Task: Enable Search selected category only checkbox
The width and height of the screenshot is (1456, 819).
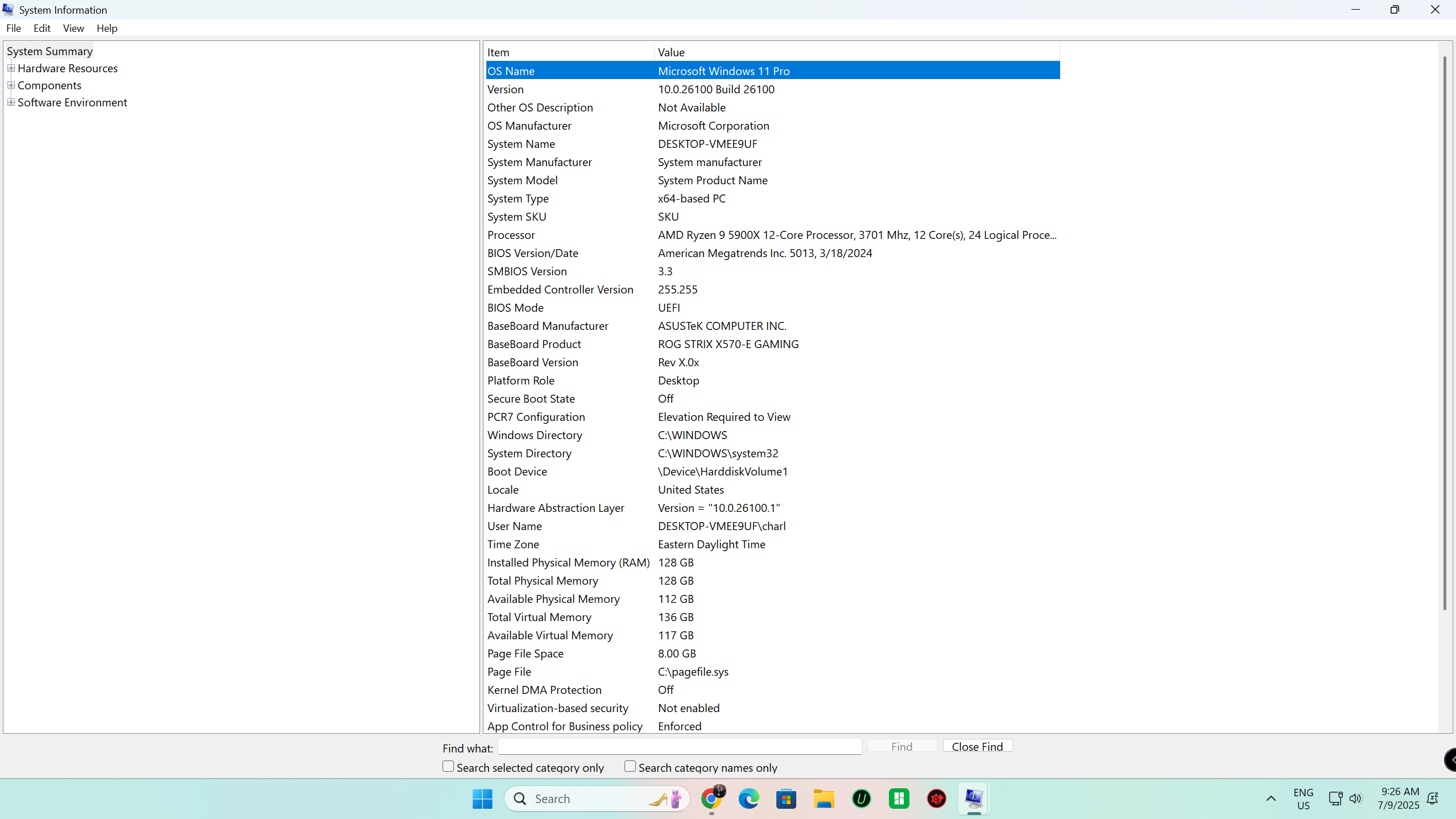Action: [448, 767]
